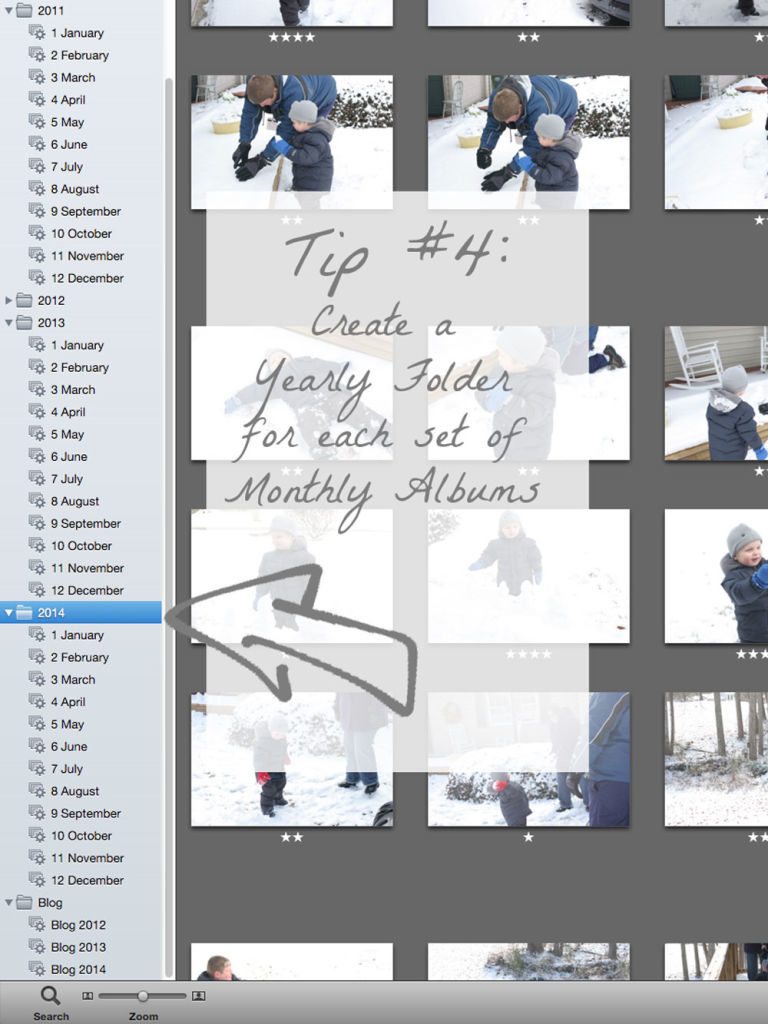This screenshot has height=1024, width=768.
Task: Collapse the 2013 folder disclosure triangle
Action: coord(8,323)
